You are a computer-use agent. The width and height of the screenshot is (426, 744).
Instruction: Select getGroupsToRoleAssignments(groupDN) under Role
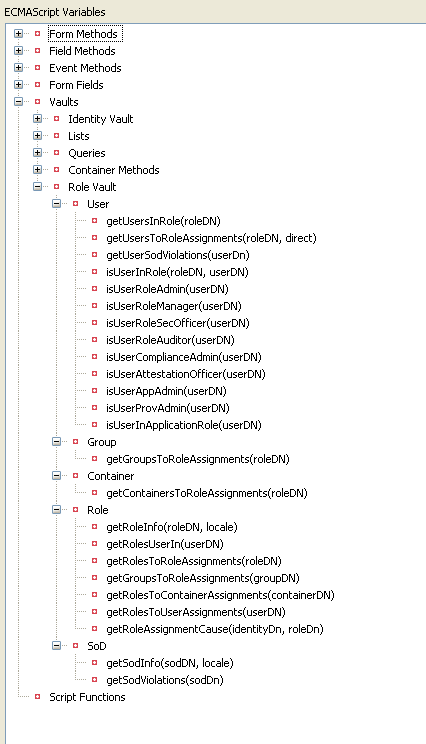tap(203, 578)
